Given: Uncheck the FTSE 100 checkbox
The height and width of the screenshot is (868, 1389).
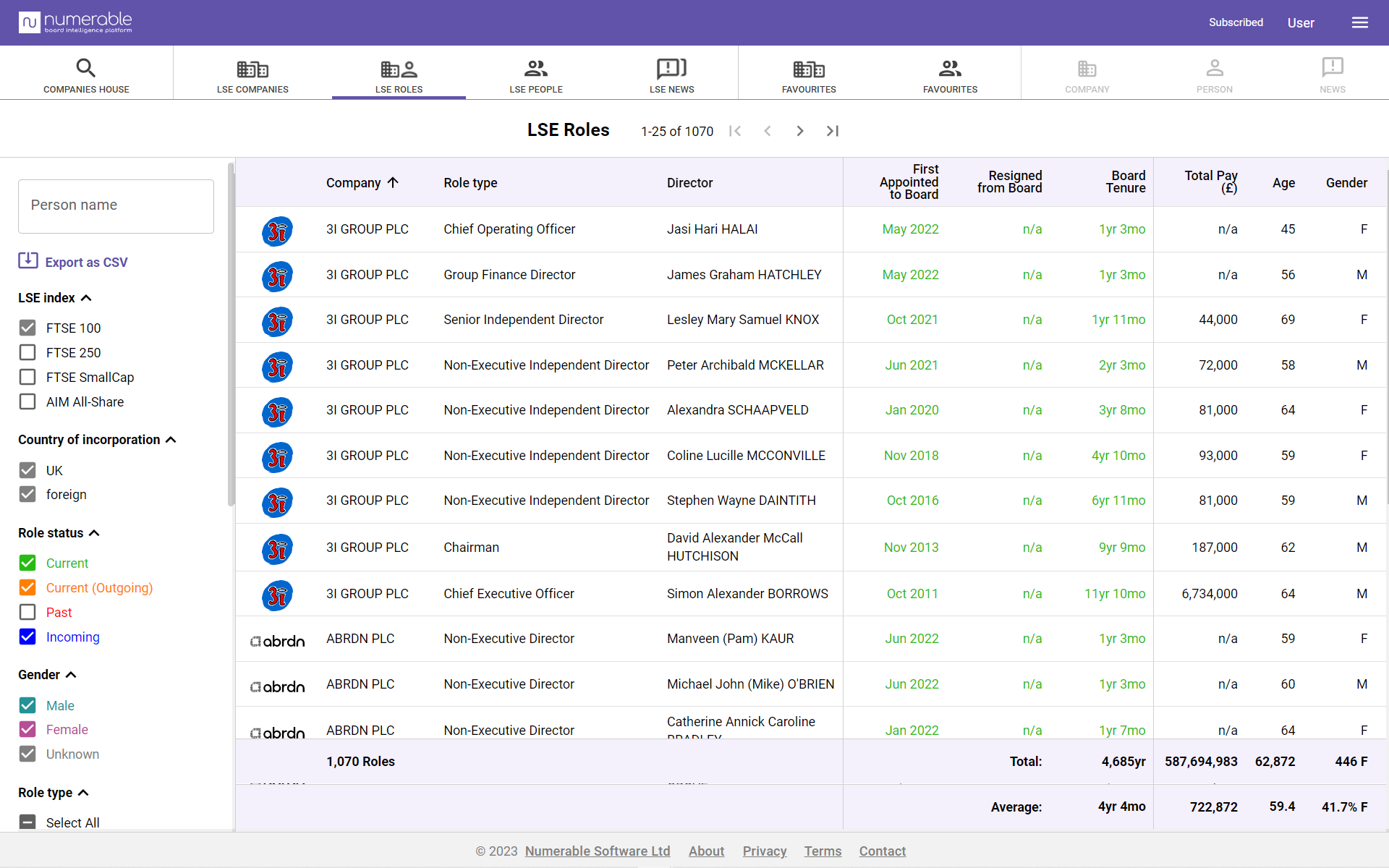Looking at the screenshot, I should click(x=27, y=328).
